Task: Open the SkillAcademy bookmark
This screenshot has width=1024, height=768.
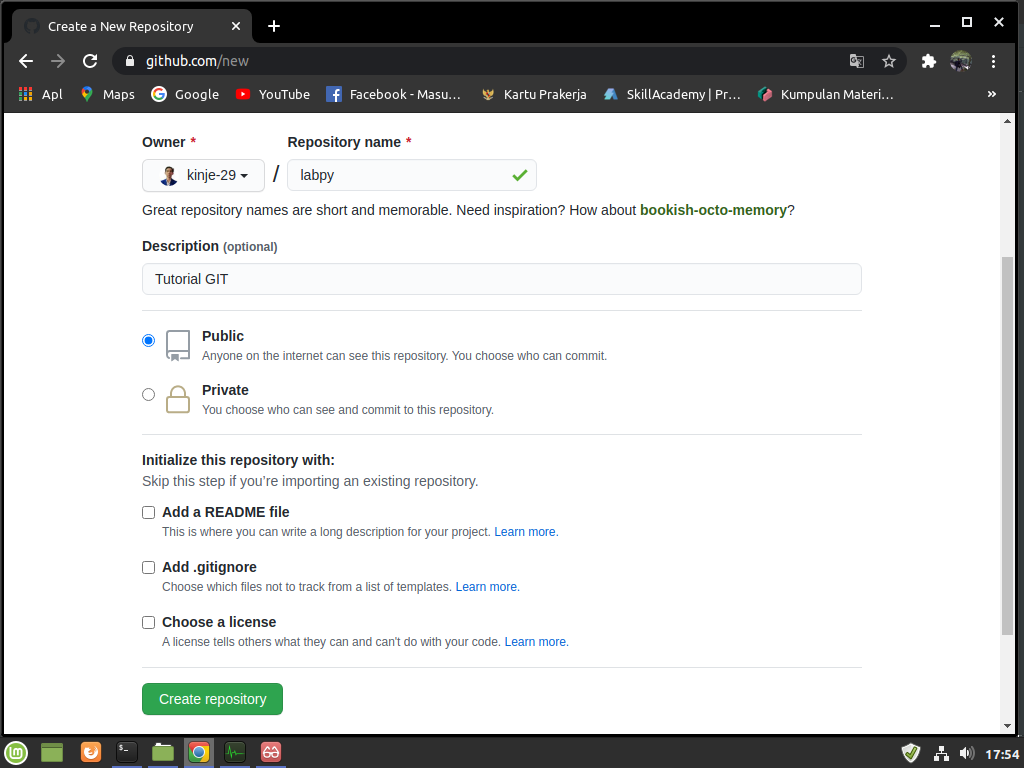Action: (672, 94)
